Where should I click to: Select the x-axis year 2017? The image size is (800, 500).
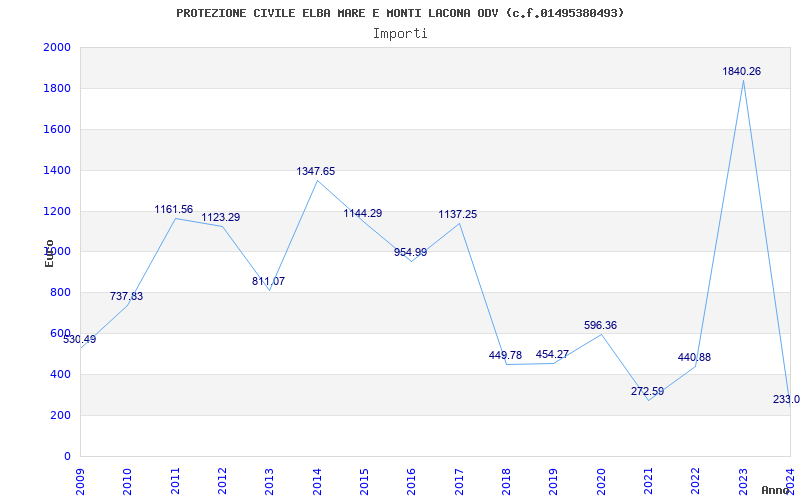tap(459, 482)
